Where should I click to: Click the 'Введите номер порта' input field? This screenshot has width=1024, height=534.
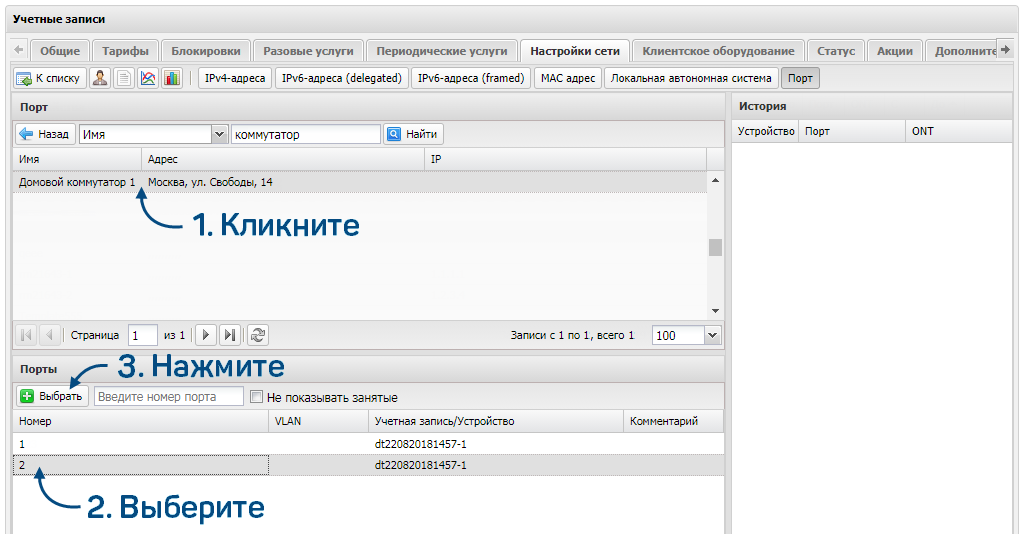[168, 396]
